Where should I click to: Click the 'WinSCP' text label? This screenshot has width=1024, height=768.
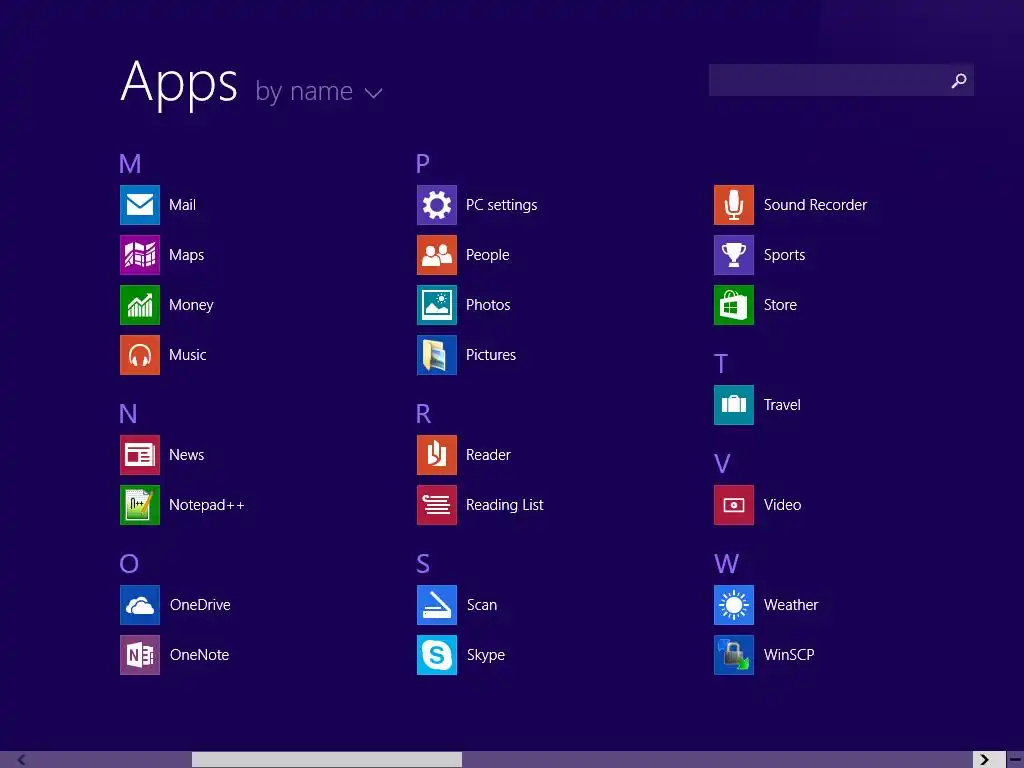(789, 655)
